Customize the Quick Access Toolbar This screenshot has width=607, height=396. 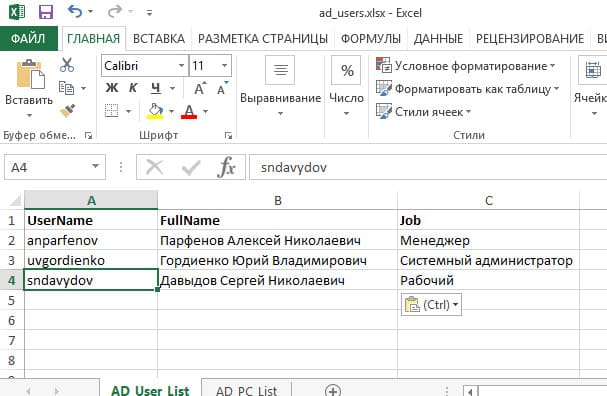pos(149,13)
